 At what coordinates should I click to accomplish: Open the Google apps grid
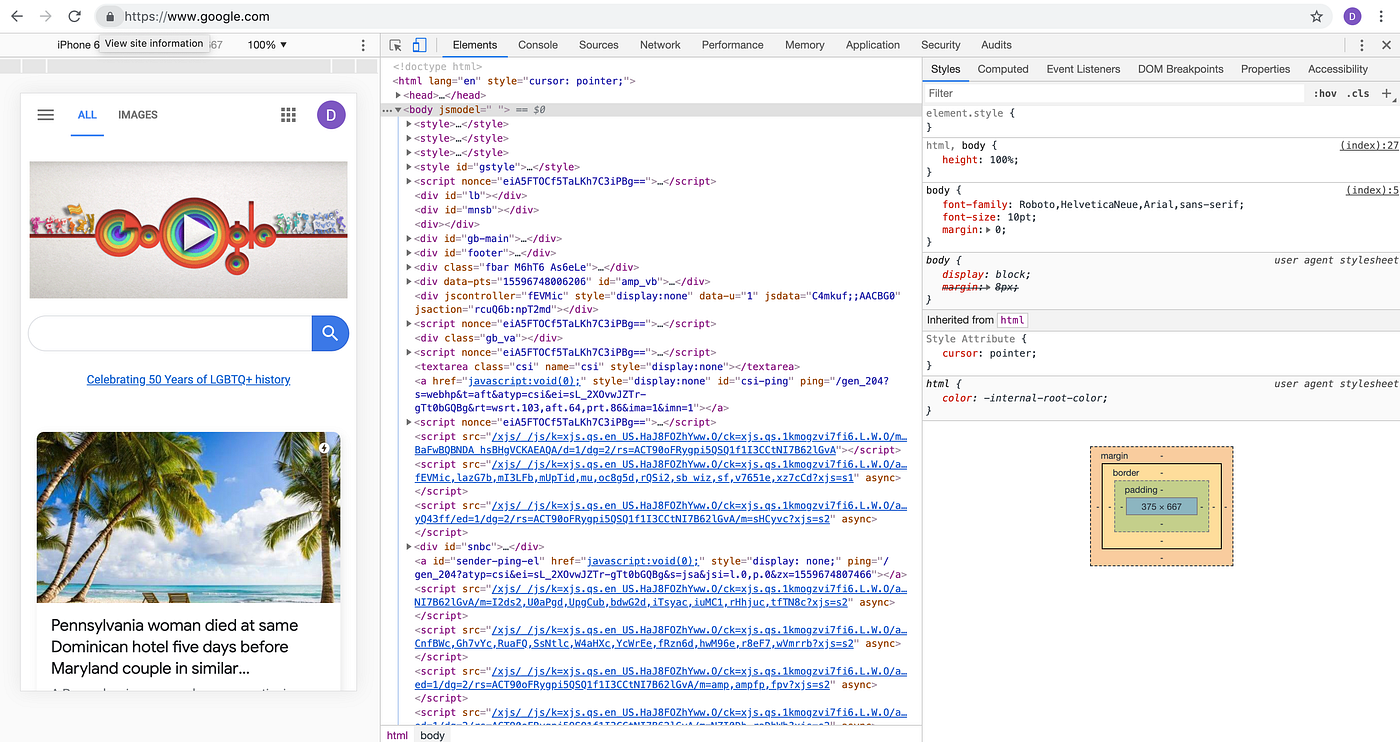[288, 114]
